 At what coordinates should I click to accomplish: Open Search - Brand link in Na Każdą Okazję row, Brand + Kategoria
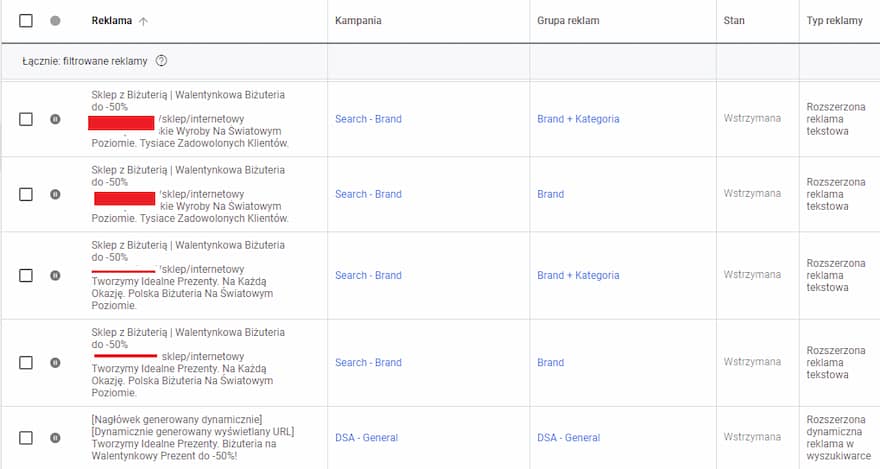pos(368,275)
